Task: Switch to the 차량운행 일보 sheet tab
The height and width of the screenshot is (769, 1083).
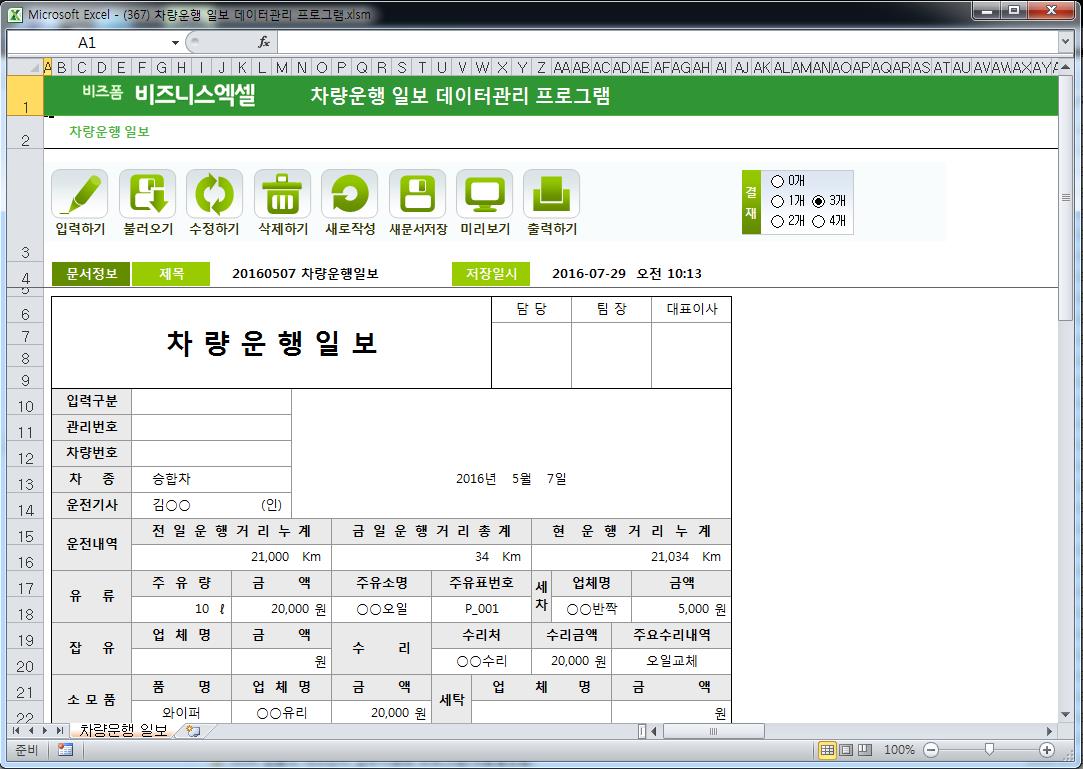Action: pyautogui.click(x=123, y=731)
